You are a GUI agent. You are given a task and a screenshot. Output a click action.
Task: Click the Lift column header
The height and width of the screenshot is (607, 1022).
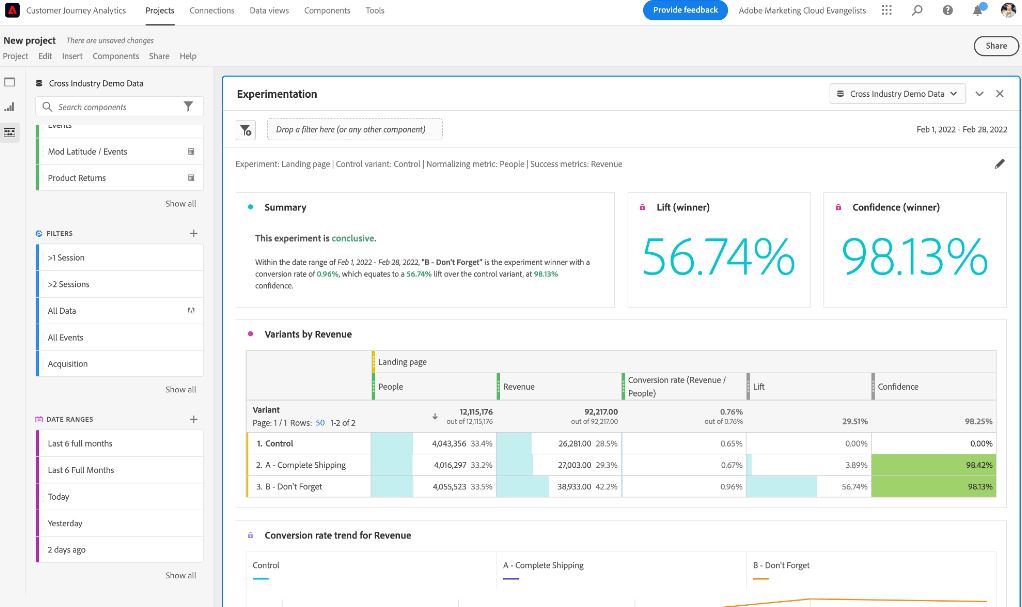[x=808, y=387]
